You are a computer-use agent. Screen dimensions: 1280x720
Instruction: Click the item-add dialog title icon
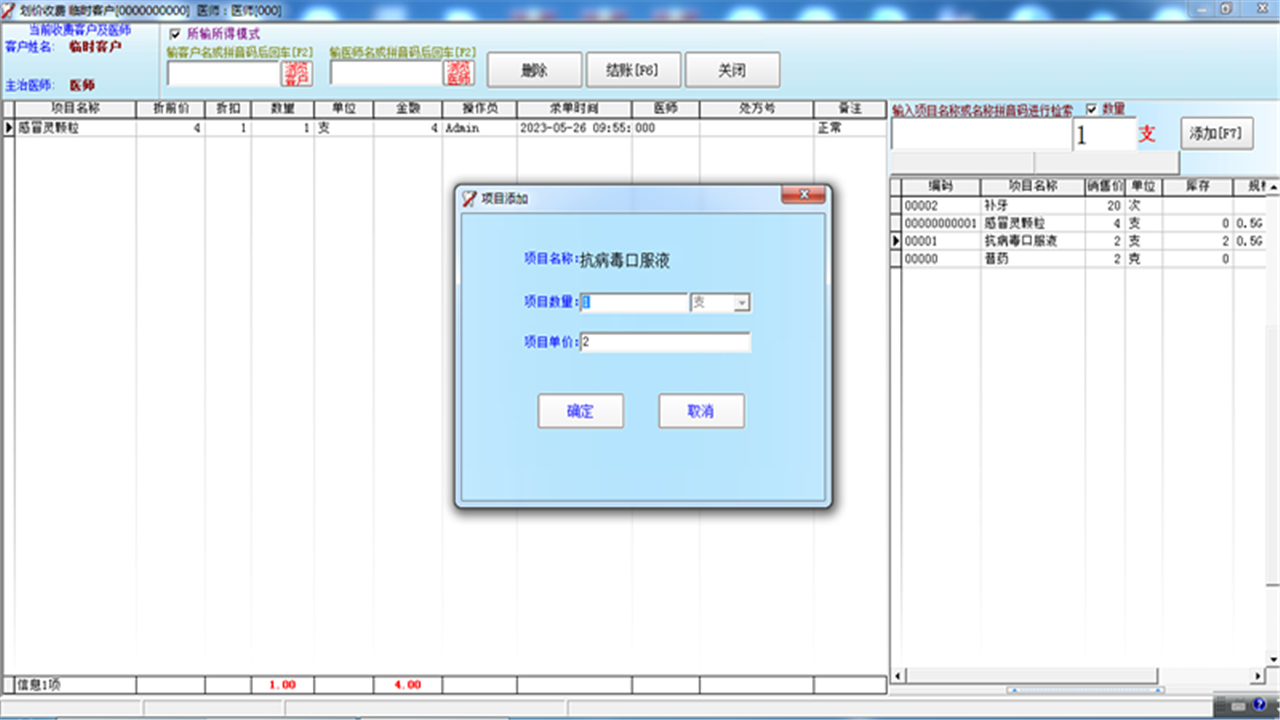[469, 199]
